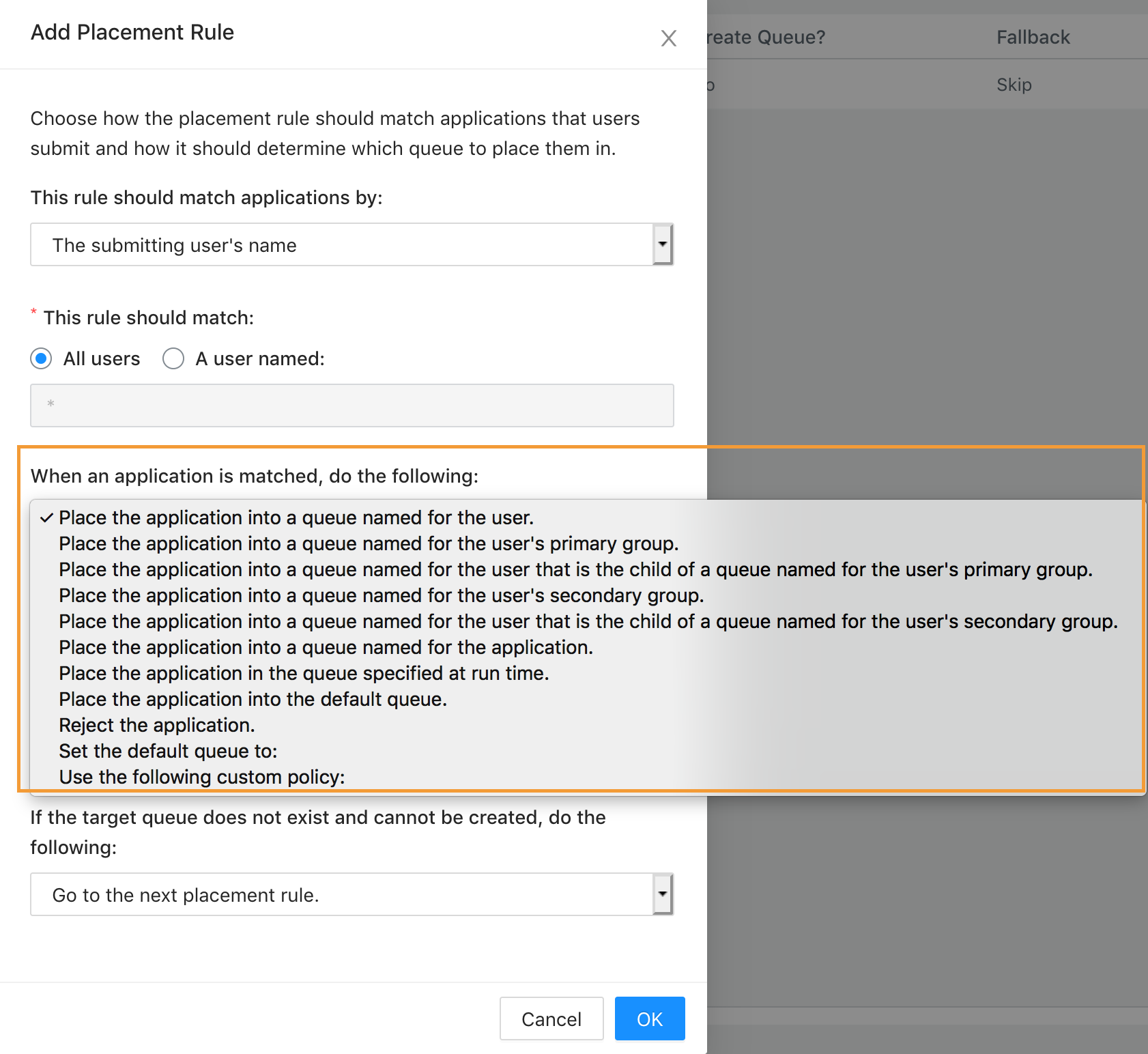Select the All users radio button
Viewport: 1148px width, 1054px height.
(x=42, y=358)
